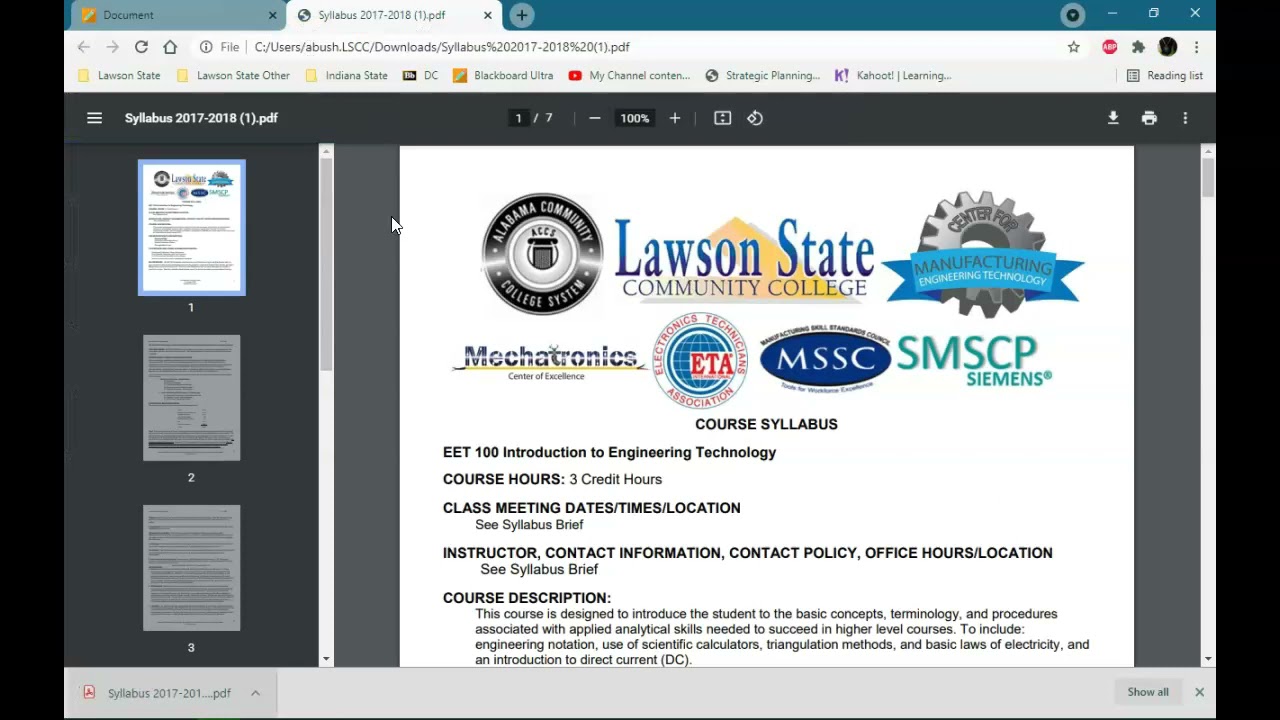The width and height of the screenshot is (1280, 720).
Task: Expand the download item options chevron
Action: point(256,693)
